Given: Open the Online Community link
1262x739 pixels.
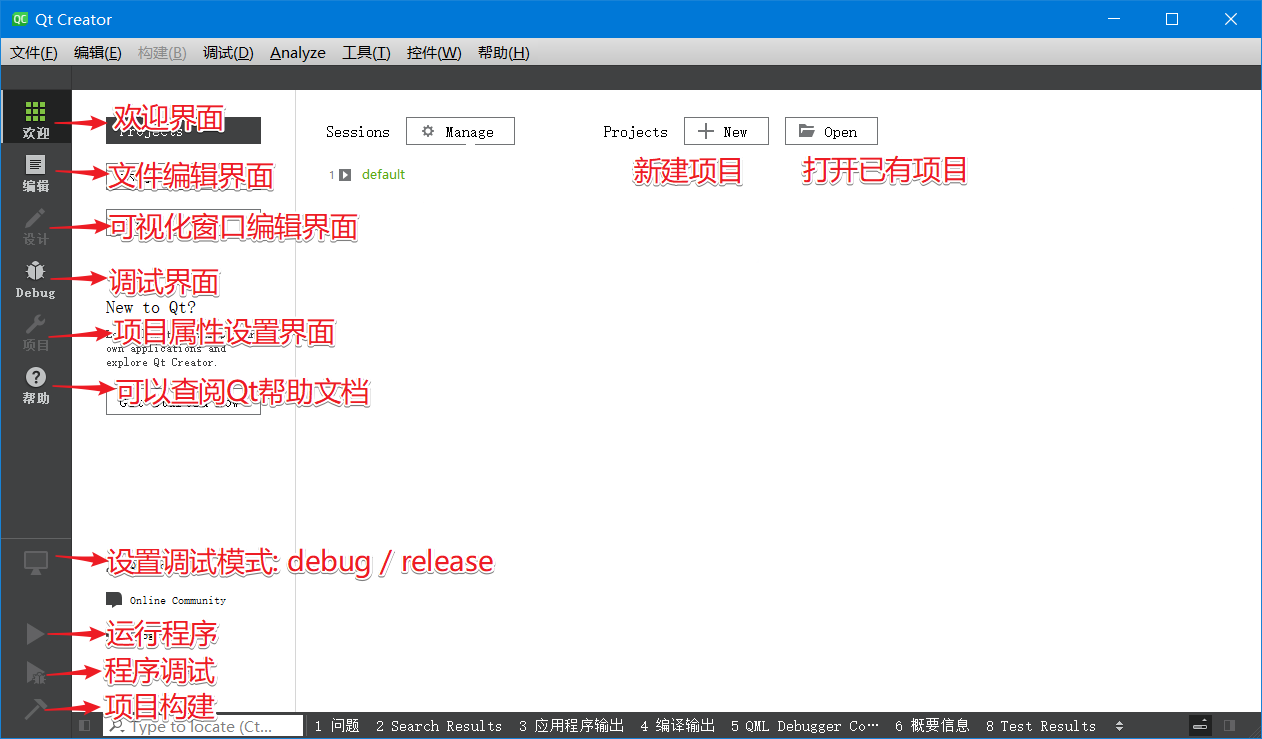Looking at the screenshot, I should pos(178,600).
